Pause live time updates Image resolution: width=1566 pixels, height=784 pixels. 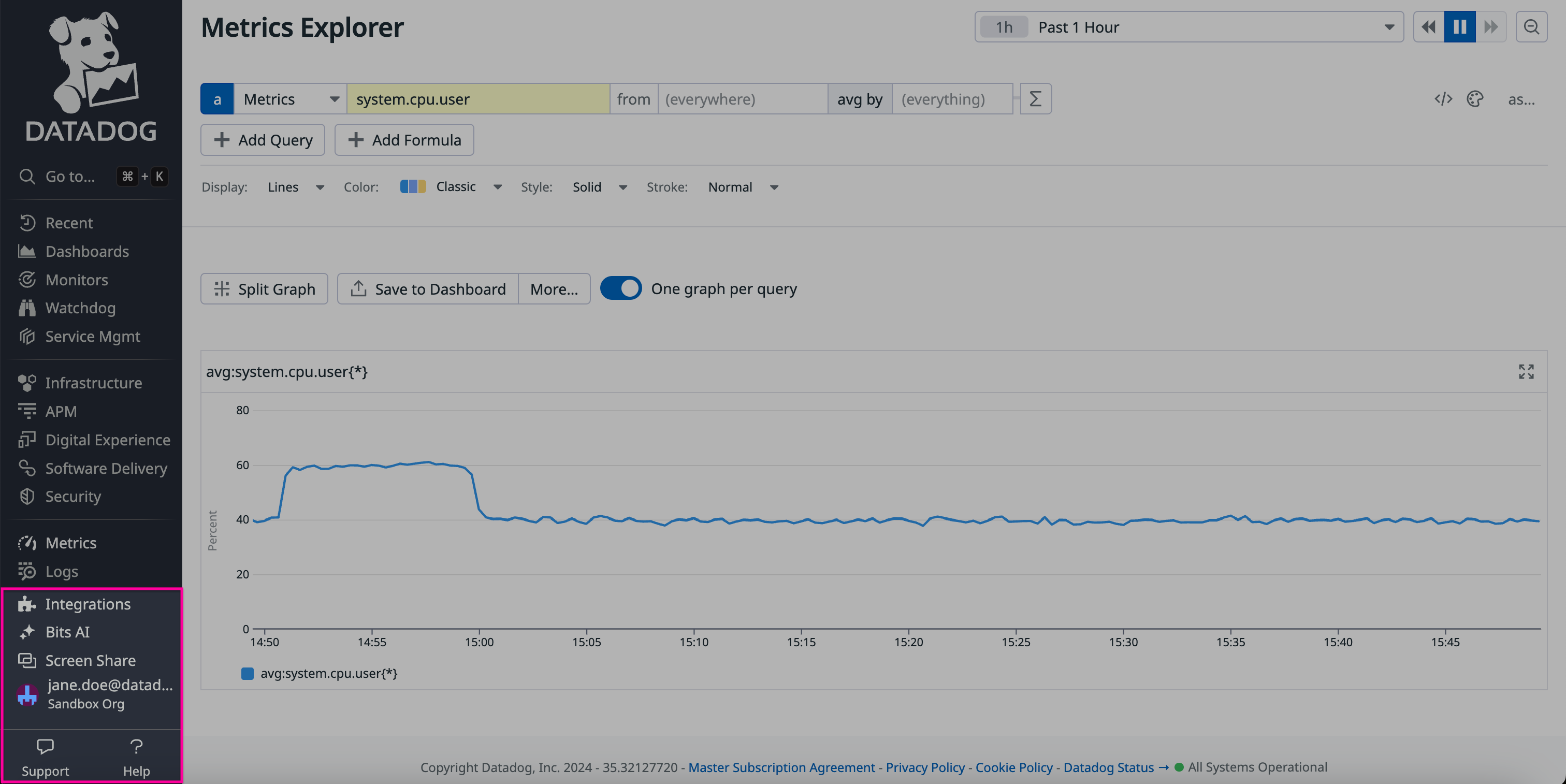[1460, 27]
